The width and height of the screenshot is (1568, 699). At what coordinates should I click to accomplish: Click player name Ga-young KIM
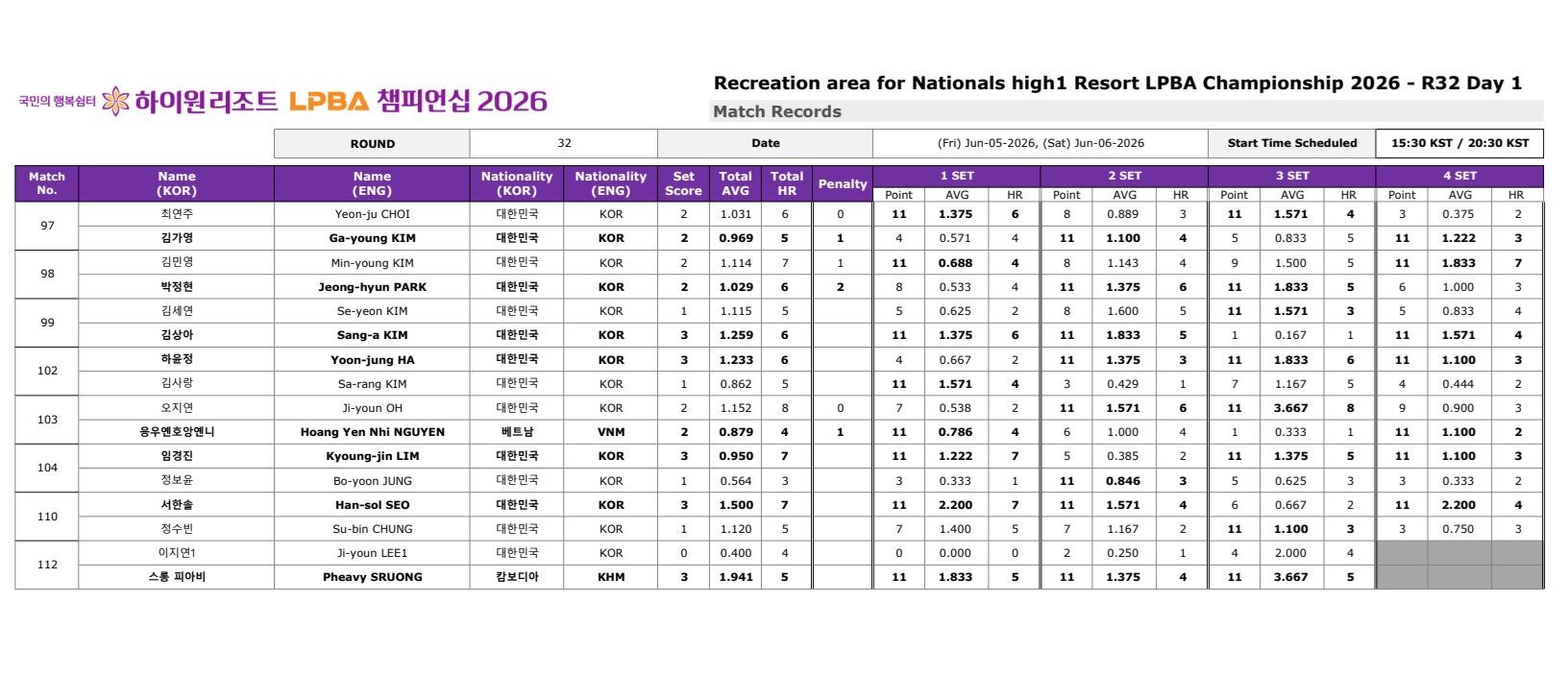click(x=372, y=238)
